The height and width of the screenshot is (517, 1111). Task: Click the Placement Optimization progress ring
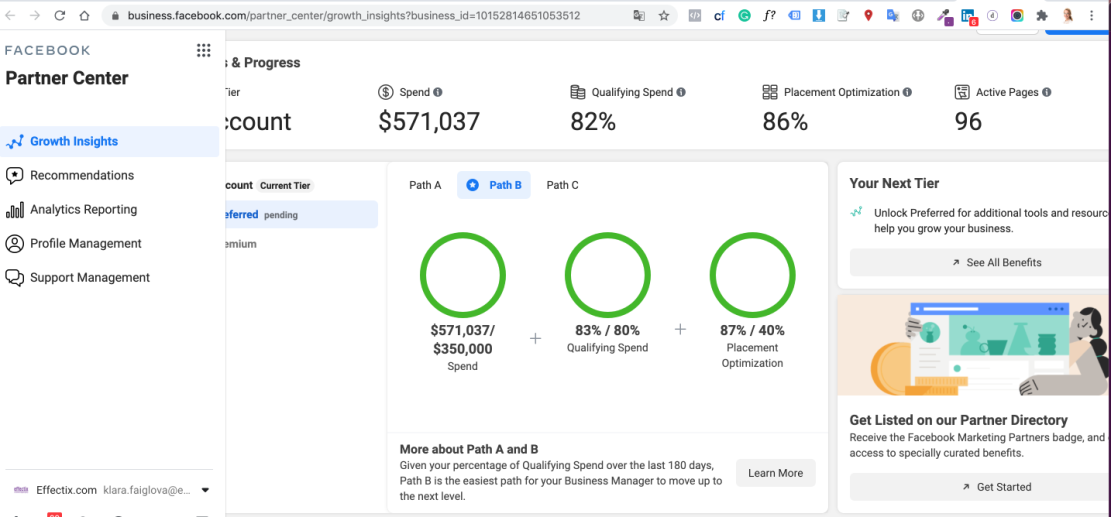coord(752,275)
